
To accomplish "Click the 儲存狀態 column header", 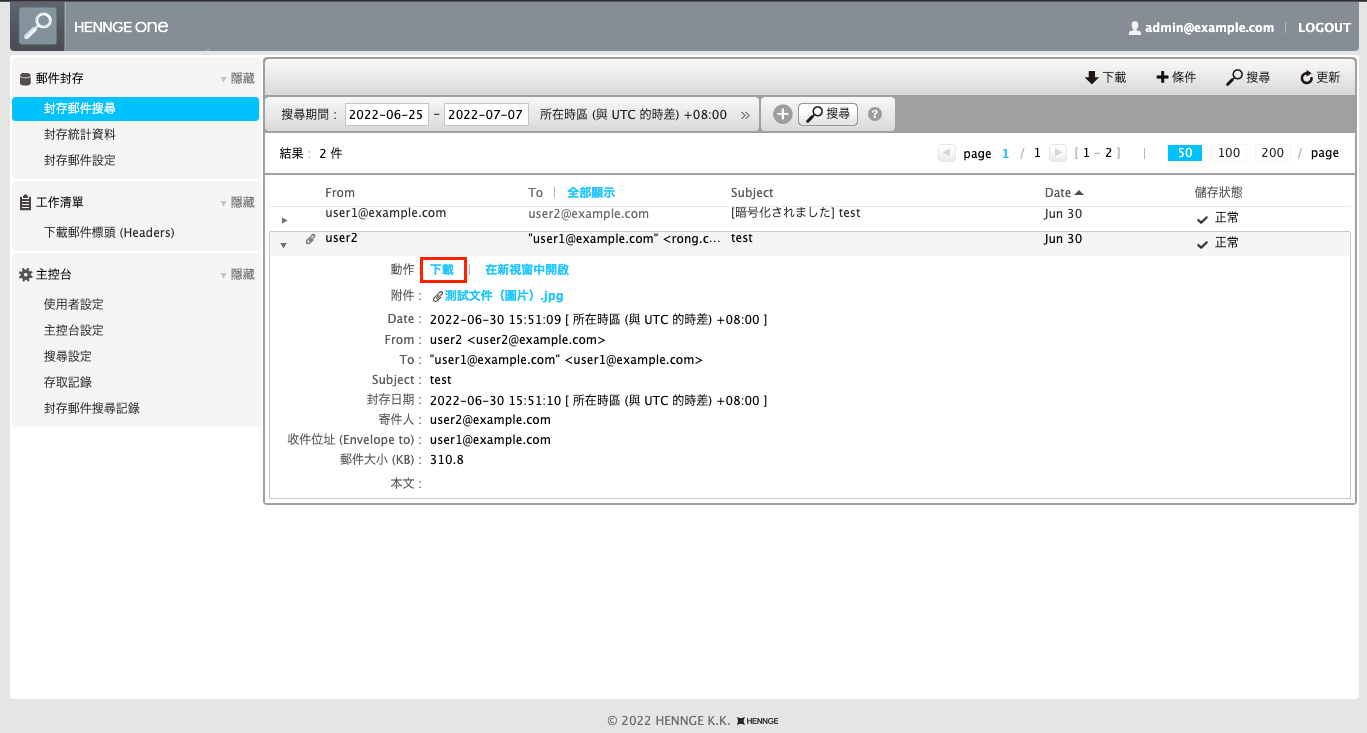I will pos(1218,192).
